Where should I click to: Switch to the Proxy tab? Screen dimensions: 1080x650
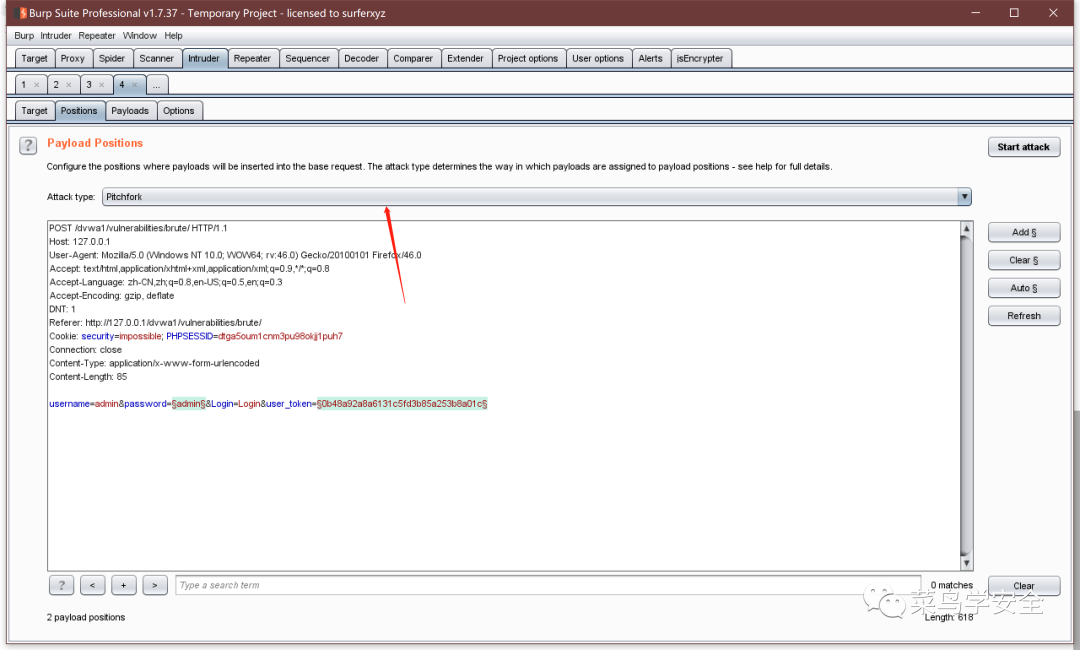[72, 59]
